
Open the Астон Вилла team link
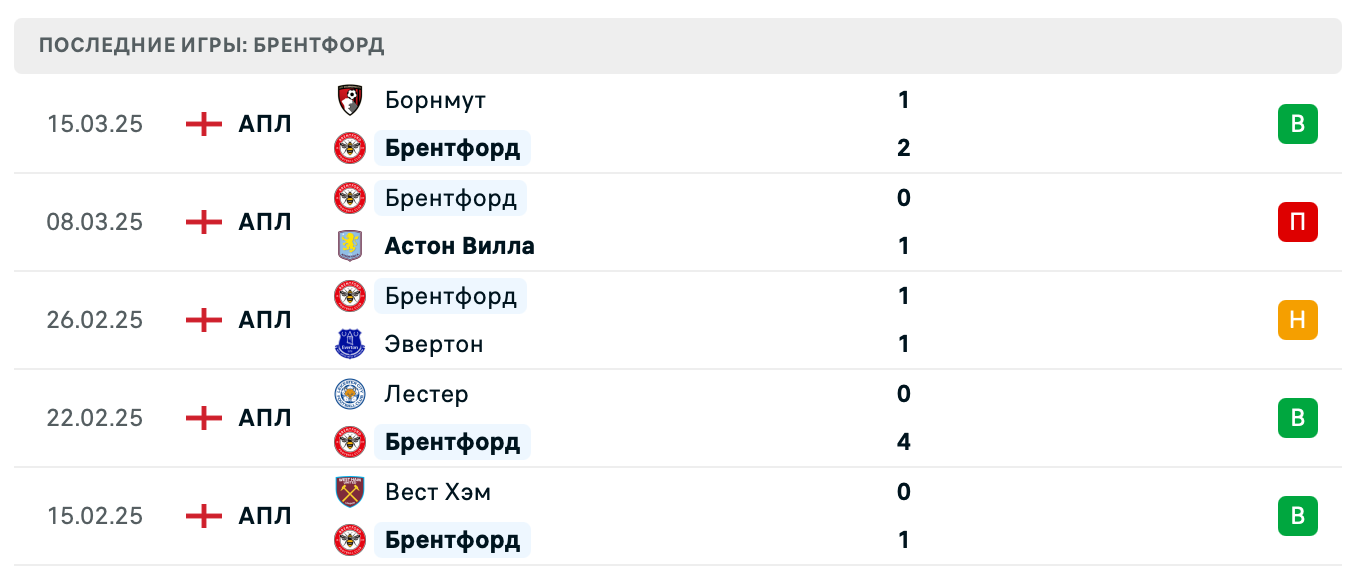click(459, 246)
